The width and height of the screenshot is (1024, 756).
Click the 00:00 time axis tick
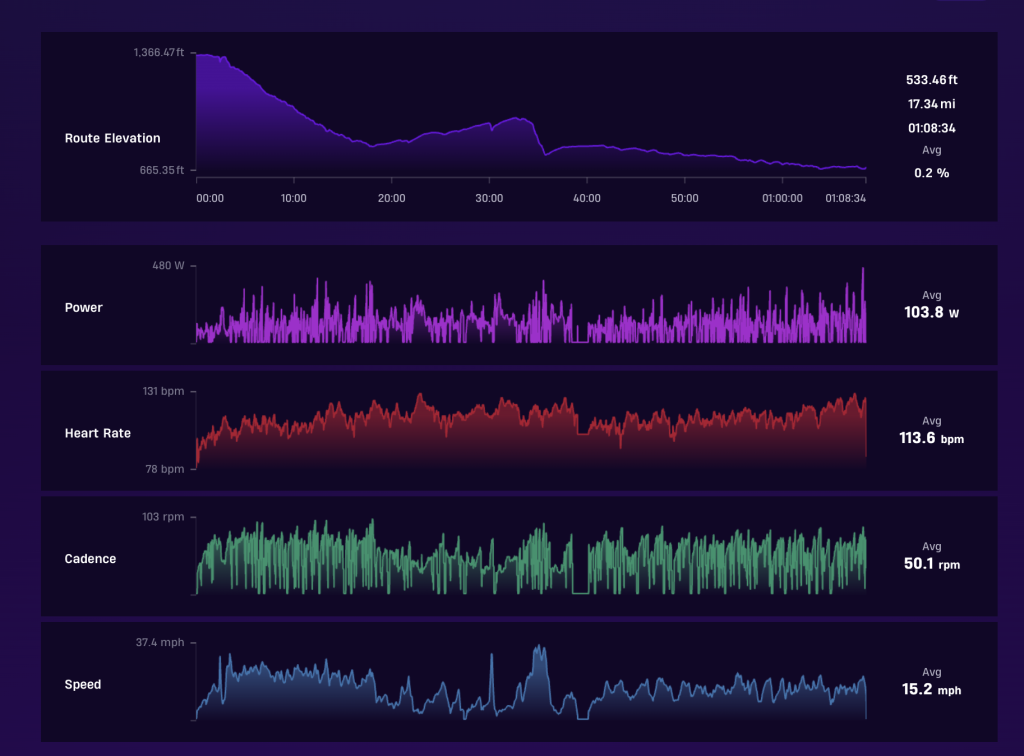pos(210,198)
